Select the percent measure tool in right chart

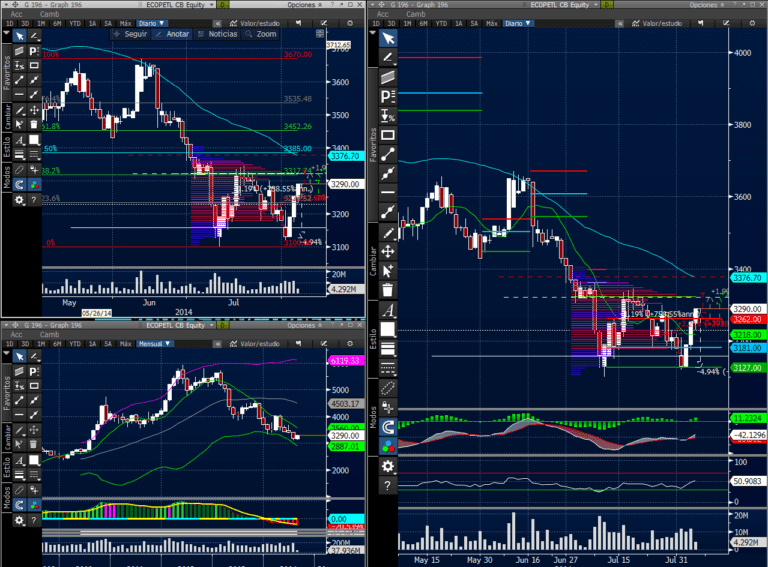coord(388,116)
